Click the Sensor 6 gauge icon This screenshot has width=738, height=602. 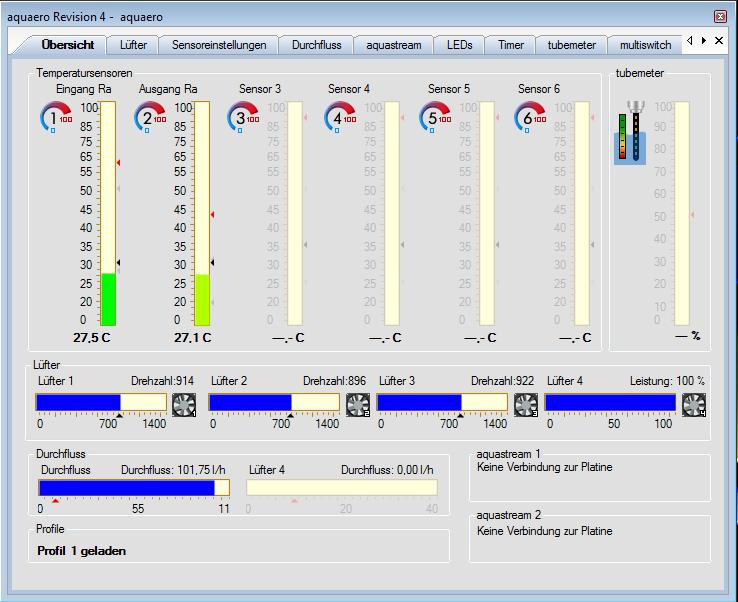(x=530, y=118)
